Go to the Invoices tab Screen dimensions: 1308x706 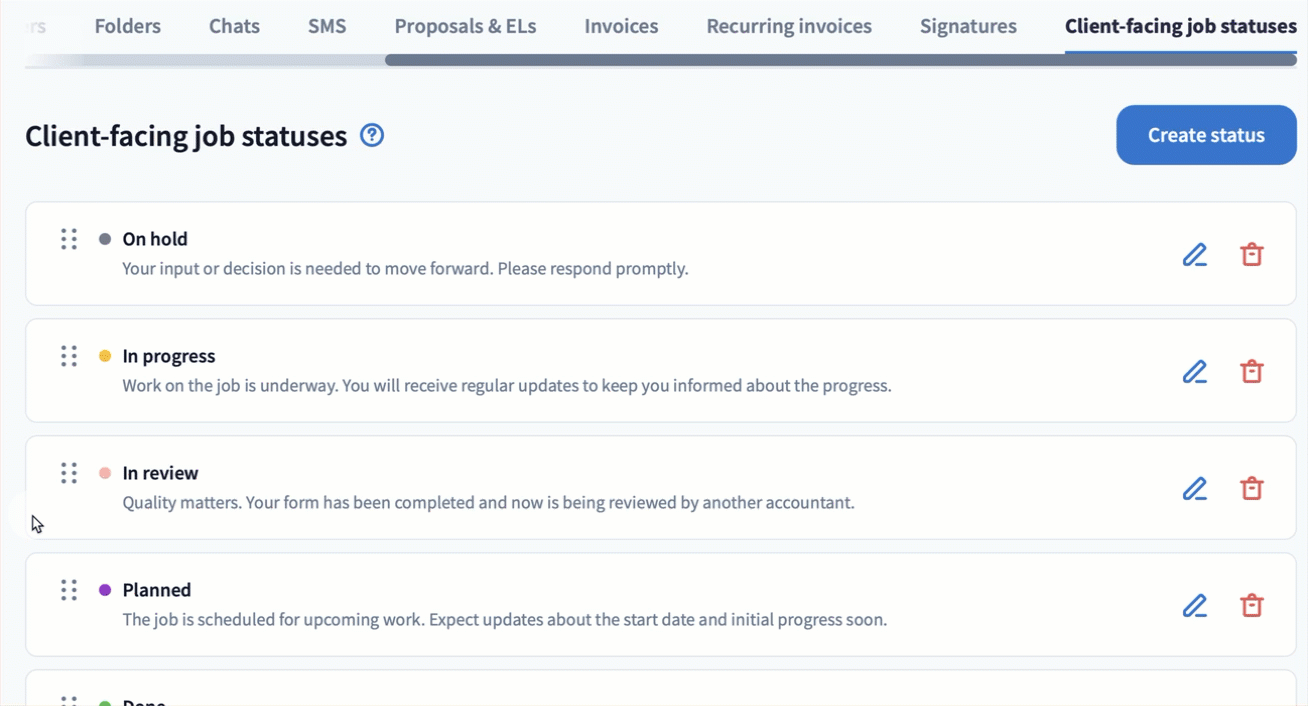(621, 27)
